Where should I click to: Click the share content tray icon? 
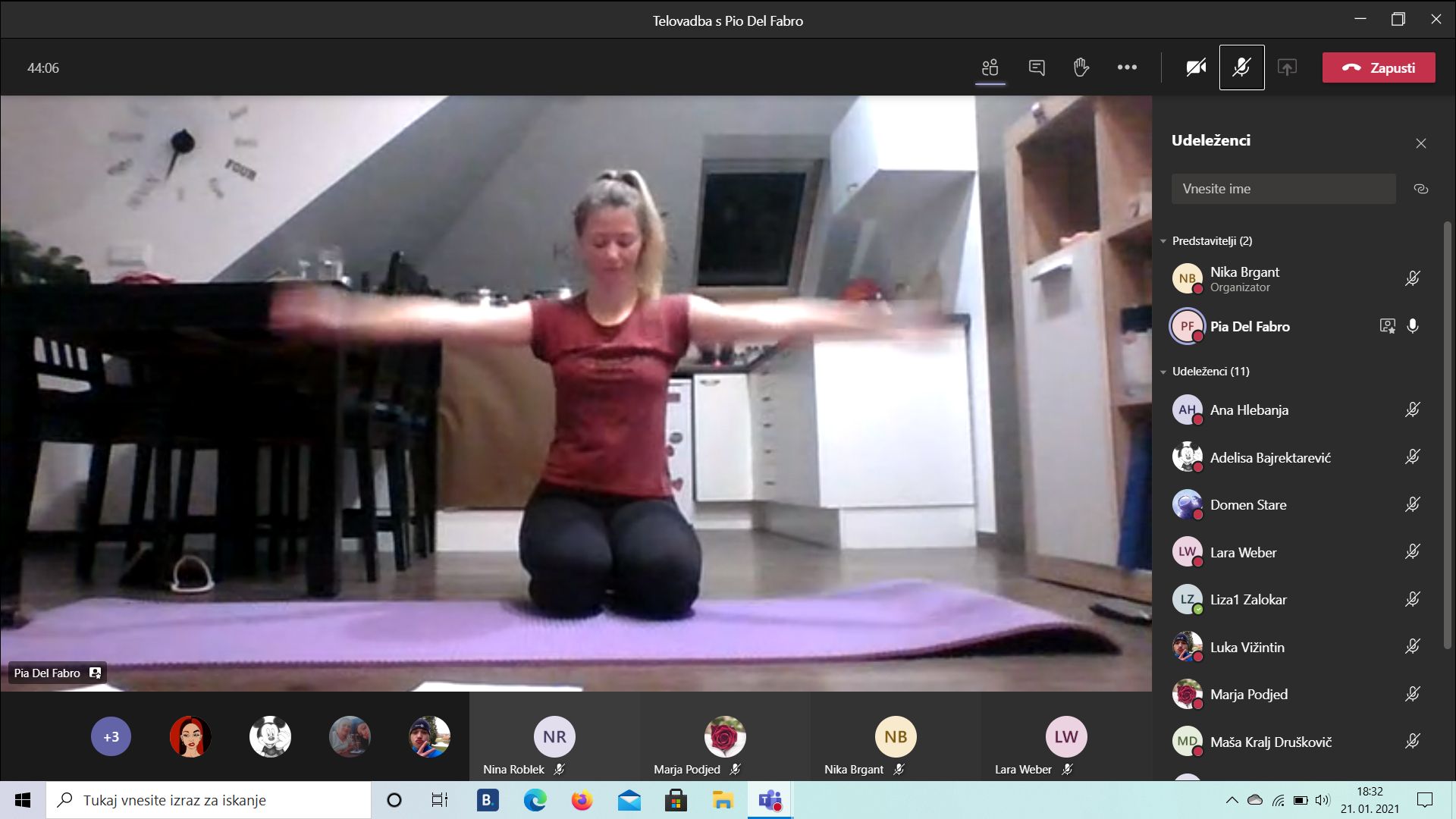tap(1287, 67)
